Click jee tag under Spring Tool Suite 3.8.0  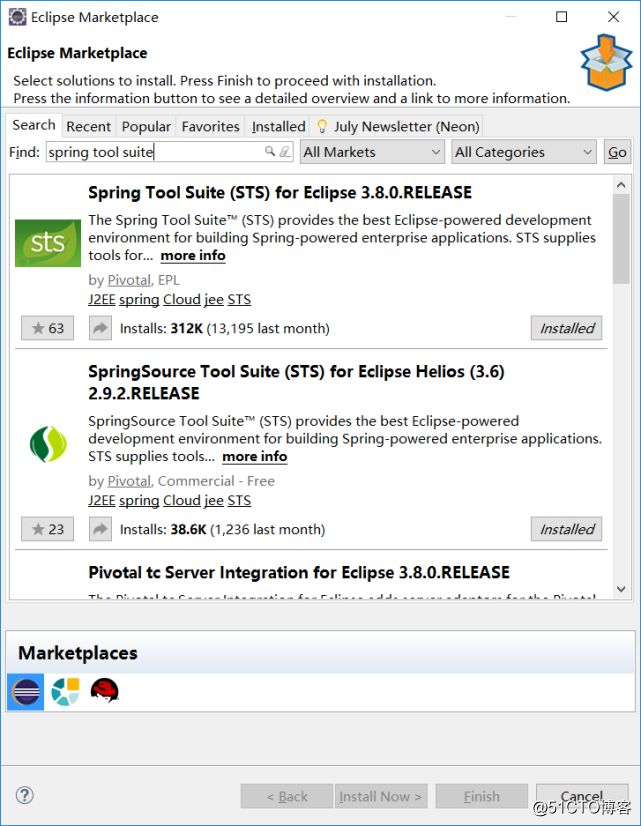[214, 300]
